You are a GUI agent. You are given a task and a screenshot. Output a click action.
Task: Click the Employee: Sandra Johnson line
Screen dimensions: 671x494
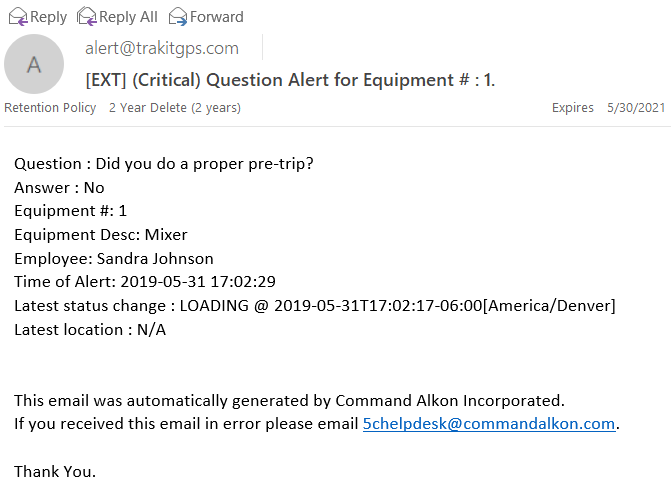(x=114, y=259)
